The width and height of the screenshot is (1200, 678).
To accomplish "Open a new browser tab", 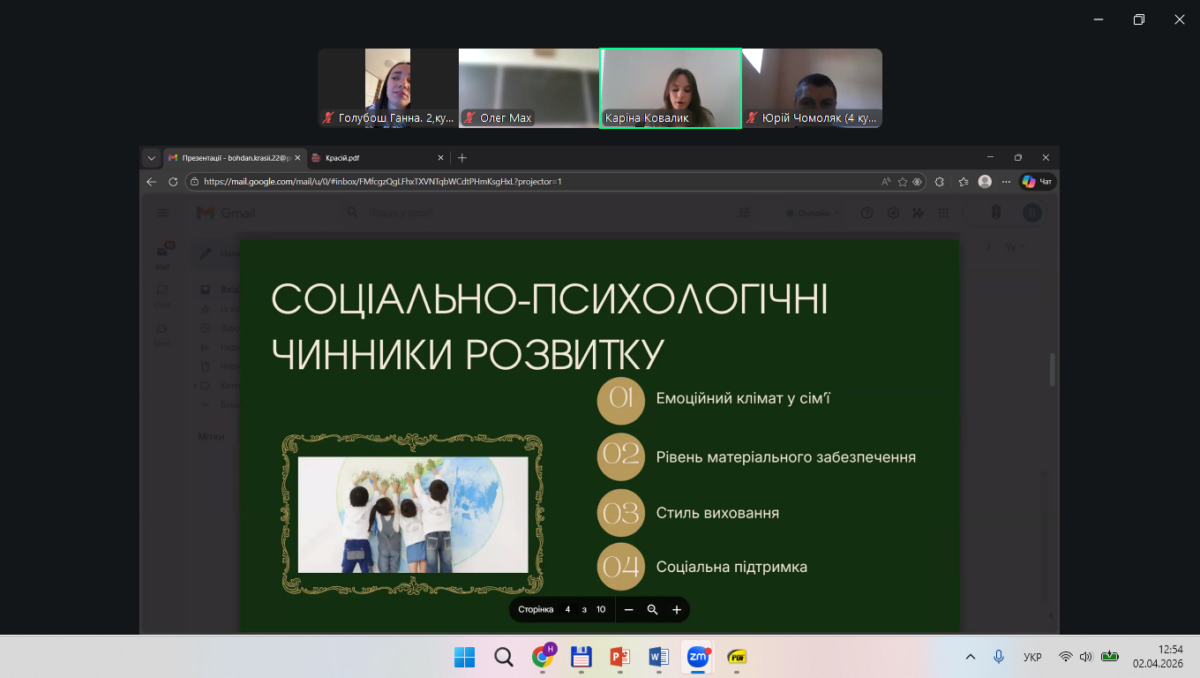I will pos(462,158).
